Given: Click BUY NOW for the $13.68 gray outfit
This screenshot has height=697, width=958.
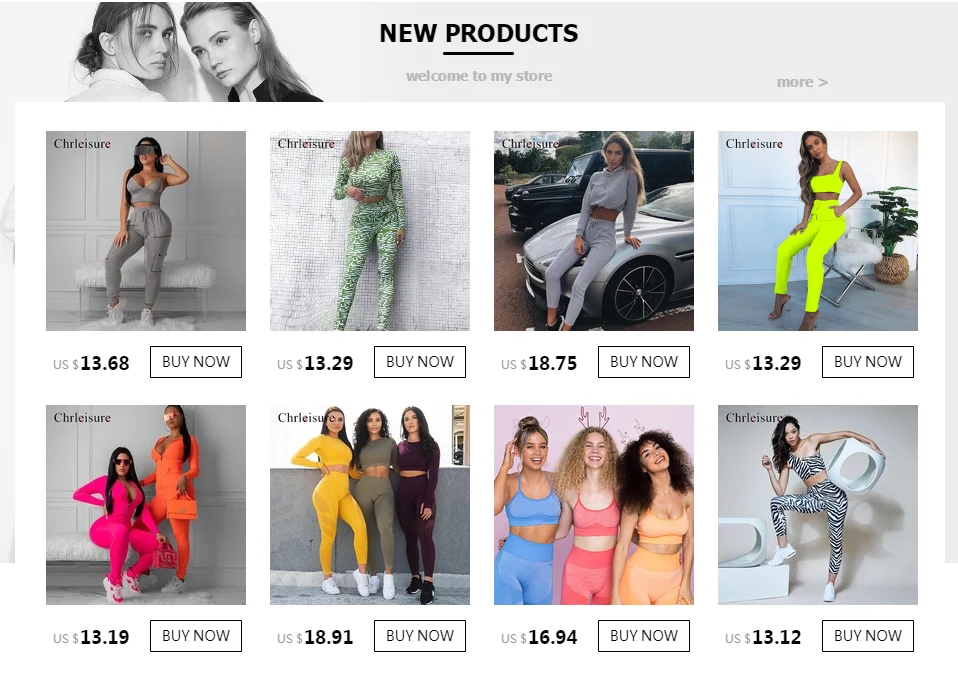Looking at the screenshot, I should 196,362.
